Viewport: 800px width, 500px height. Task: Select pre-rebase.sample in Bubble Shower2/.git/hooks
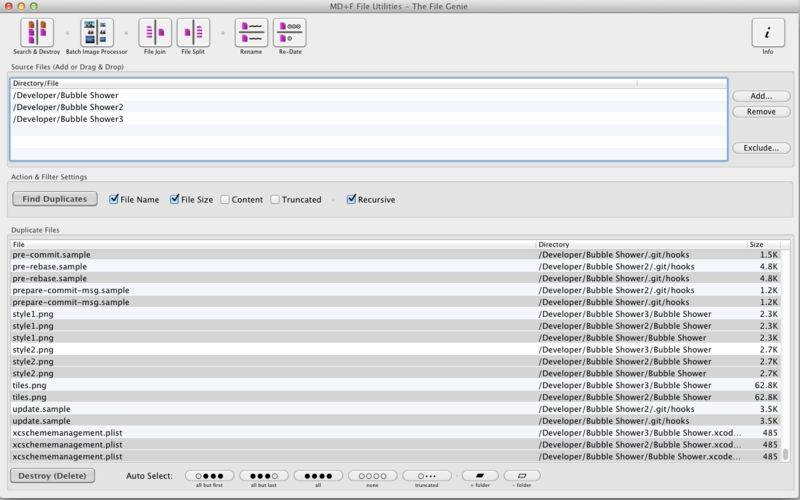[x=396, y=266]
